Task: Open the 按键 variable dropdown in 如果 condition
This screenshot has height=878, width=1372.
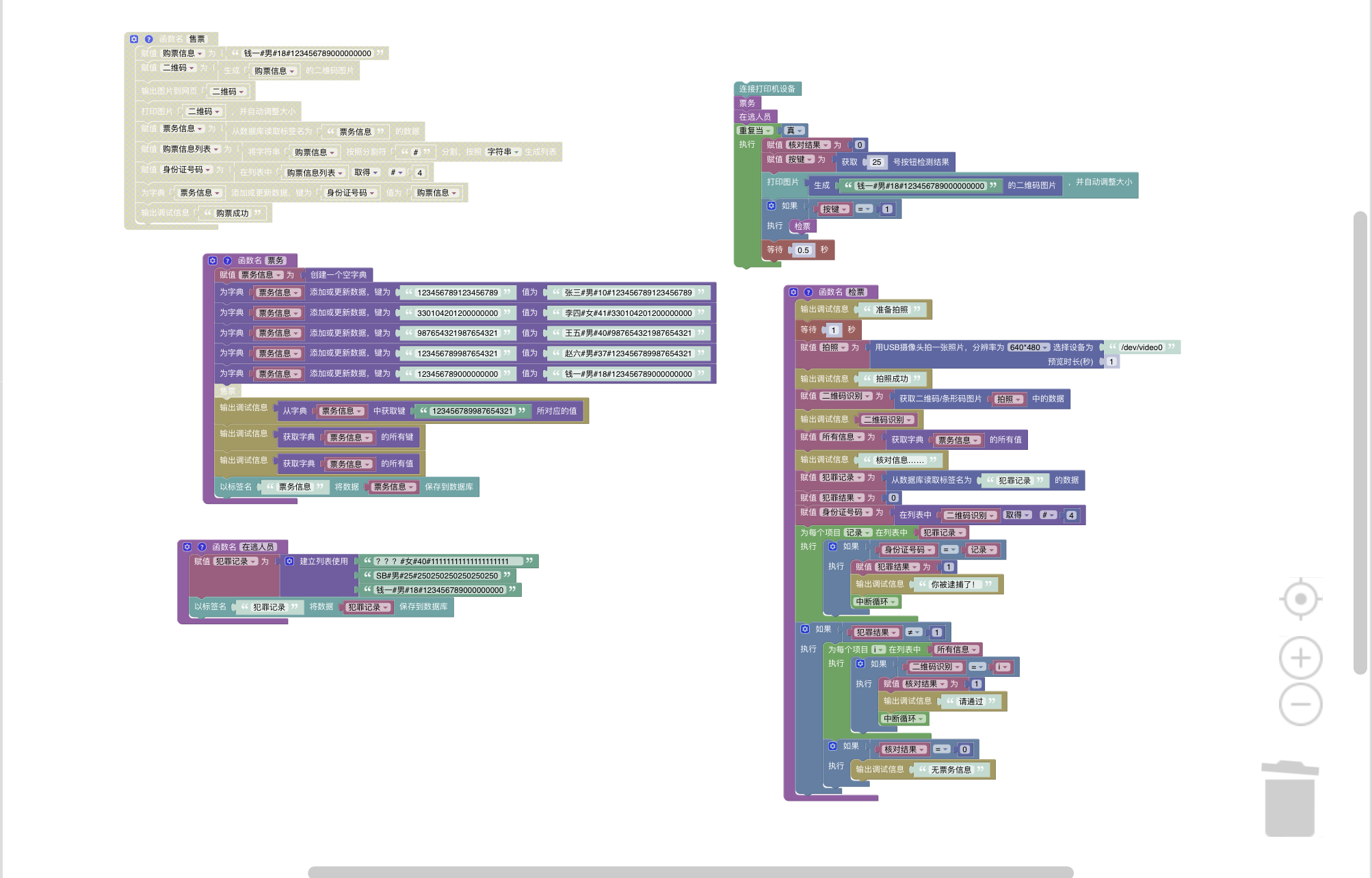Action: coord(836,209)
